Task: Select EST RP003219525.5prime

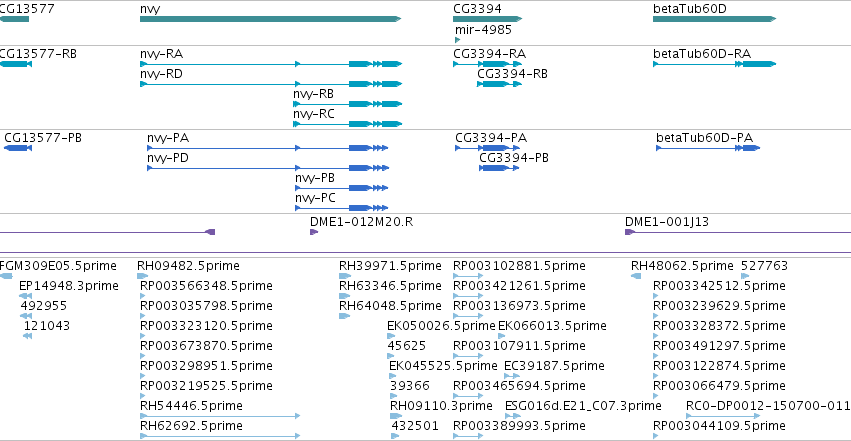Action: [143, 397]
